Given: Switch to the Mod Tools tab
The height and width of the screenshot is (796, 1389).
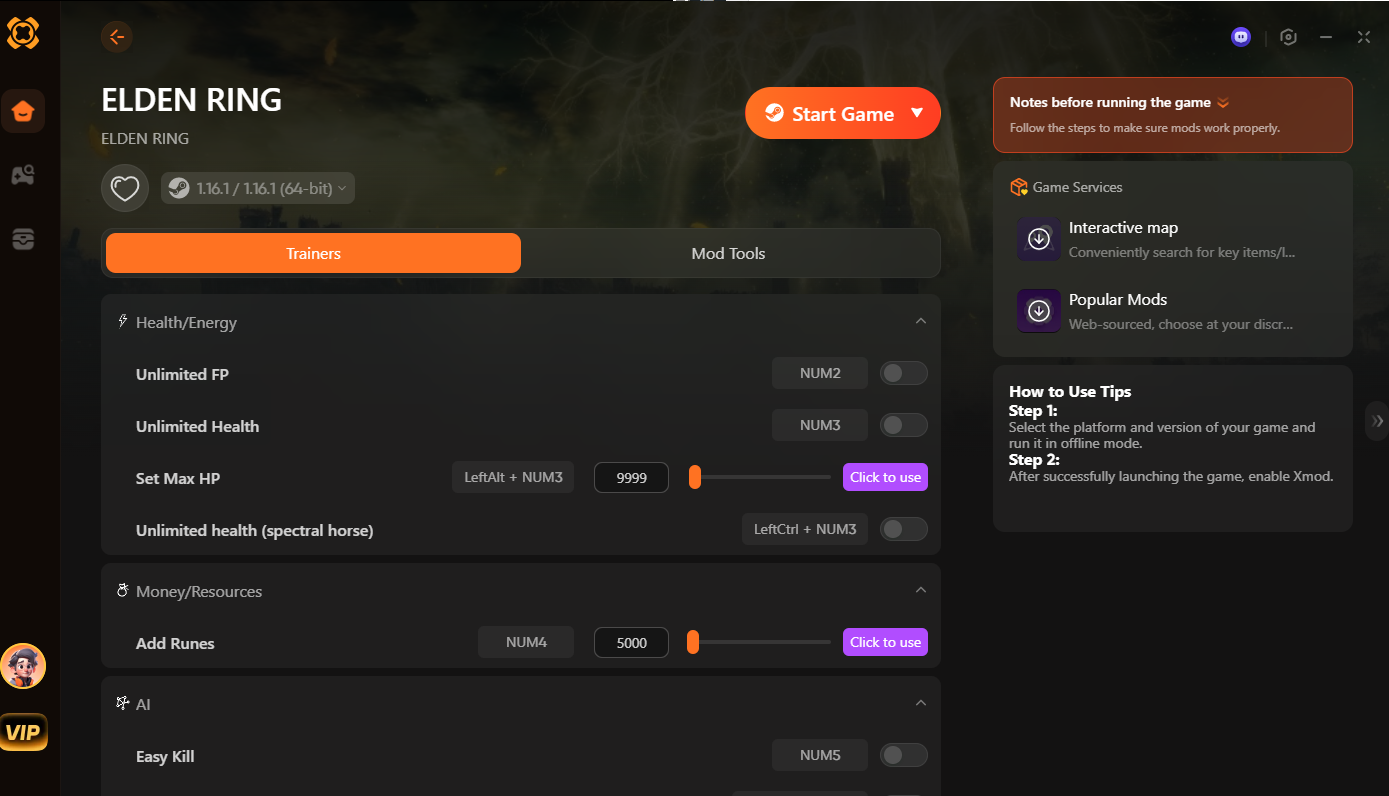Looking at the screenshot, I should point(728,253).
